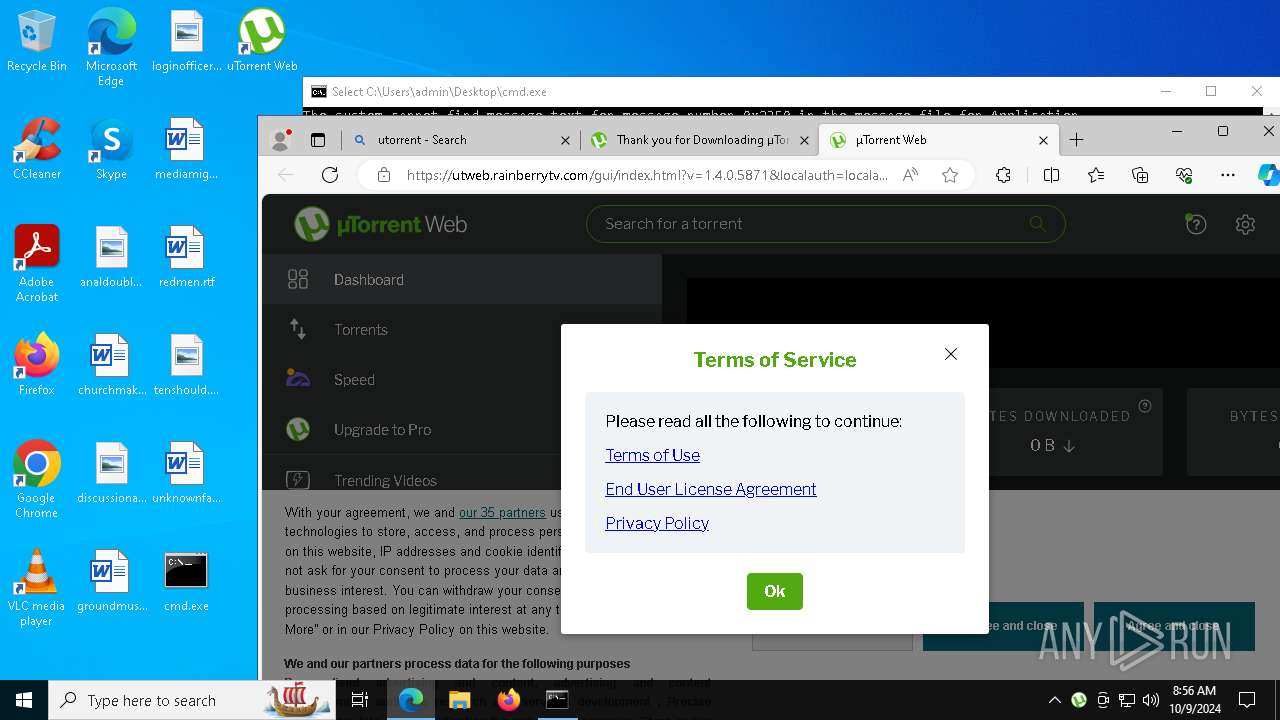
Task: Go to Dashboard in sidebar
Action: (x=462, y=280)
